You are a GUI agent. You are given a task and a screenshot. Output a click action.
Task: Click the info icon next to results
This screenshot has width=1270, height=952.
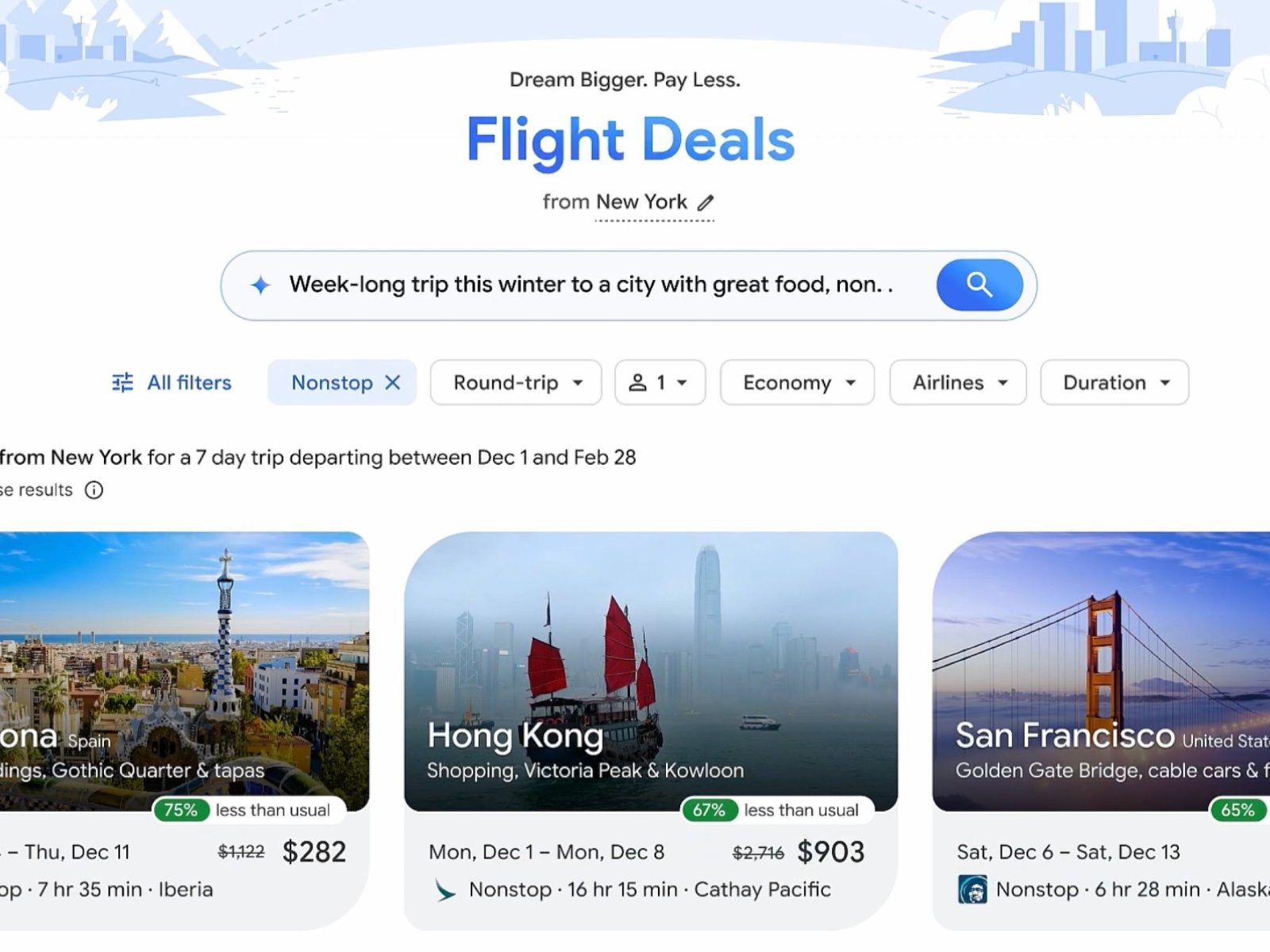94,490
